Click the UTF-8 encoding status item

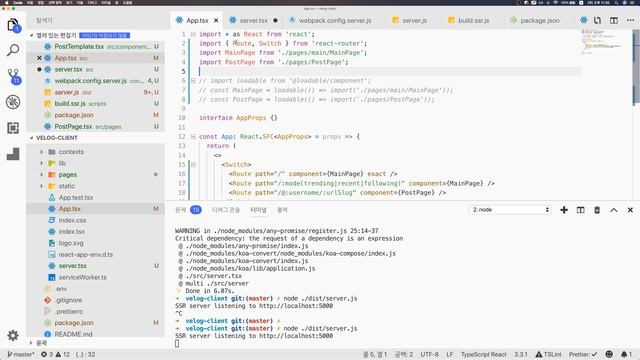coord(429,354)
